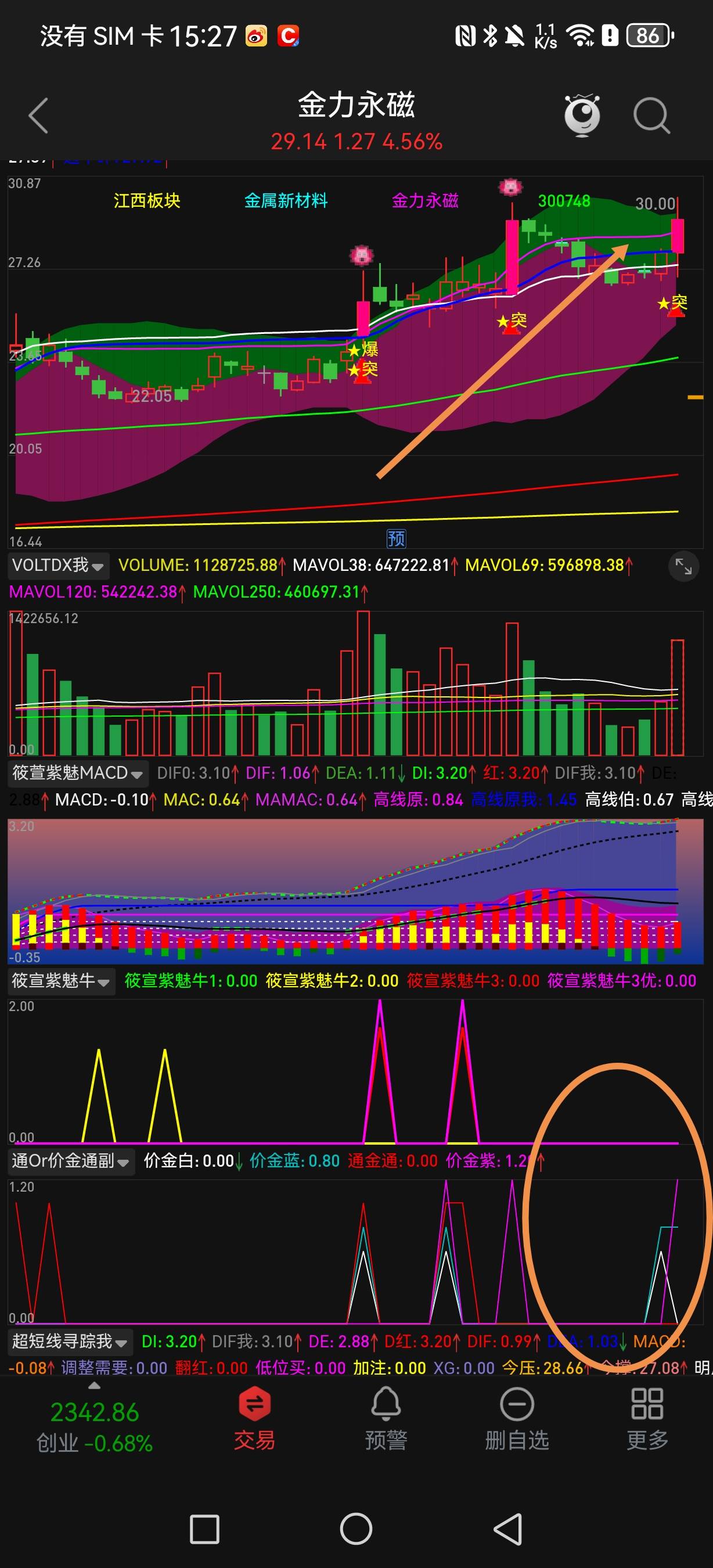713x1568 pixels.
Task: Tap the ★爆 explosion signal marker
Action: [x=362, y=350]
